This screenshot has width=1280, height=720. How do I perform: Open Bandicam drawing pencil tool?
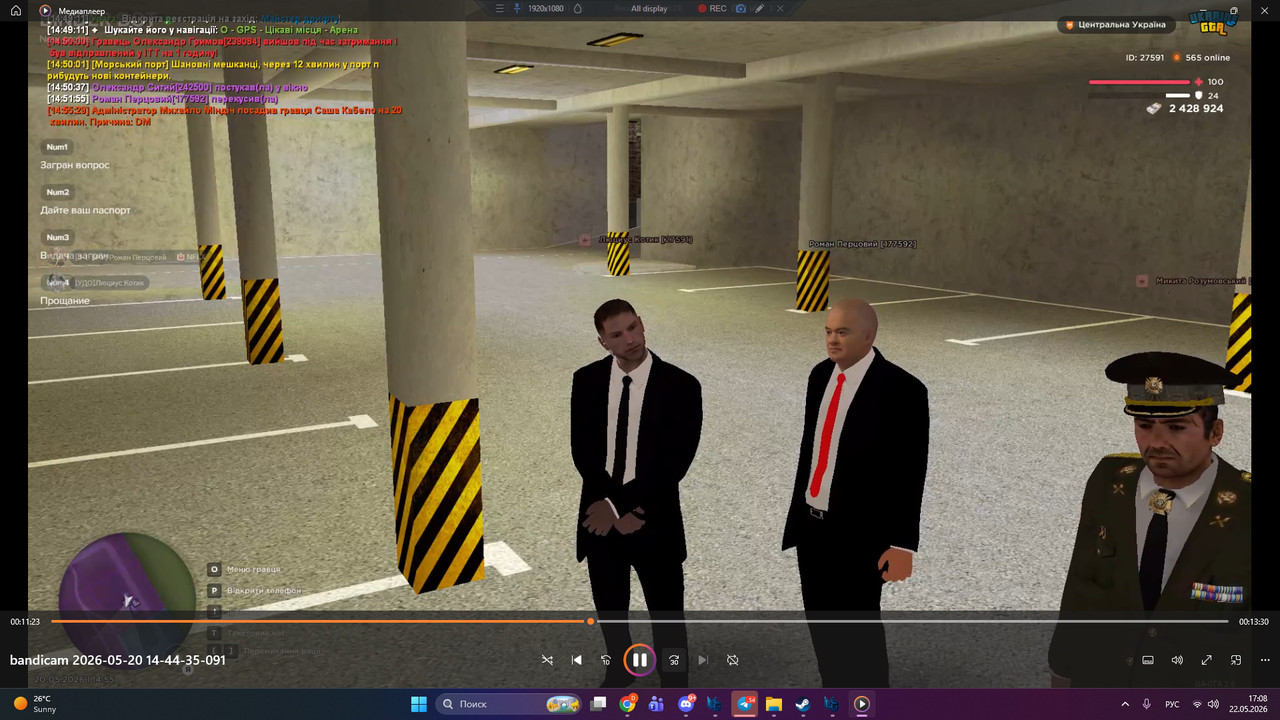point(760,8)
